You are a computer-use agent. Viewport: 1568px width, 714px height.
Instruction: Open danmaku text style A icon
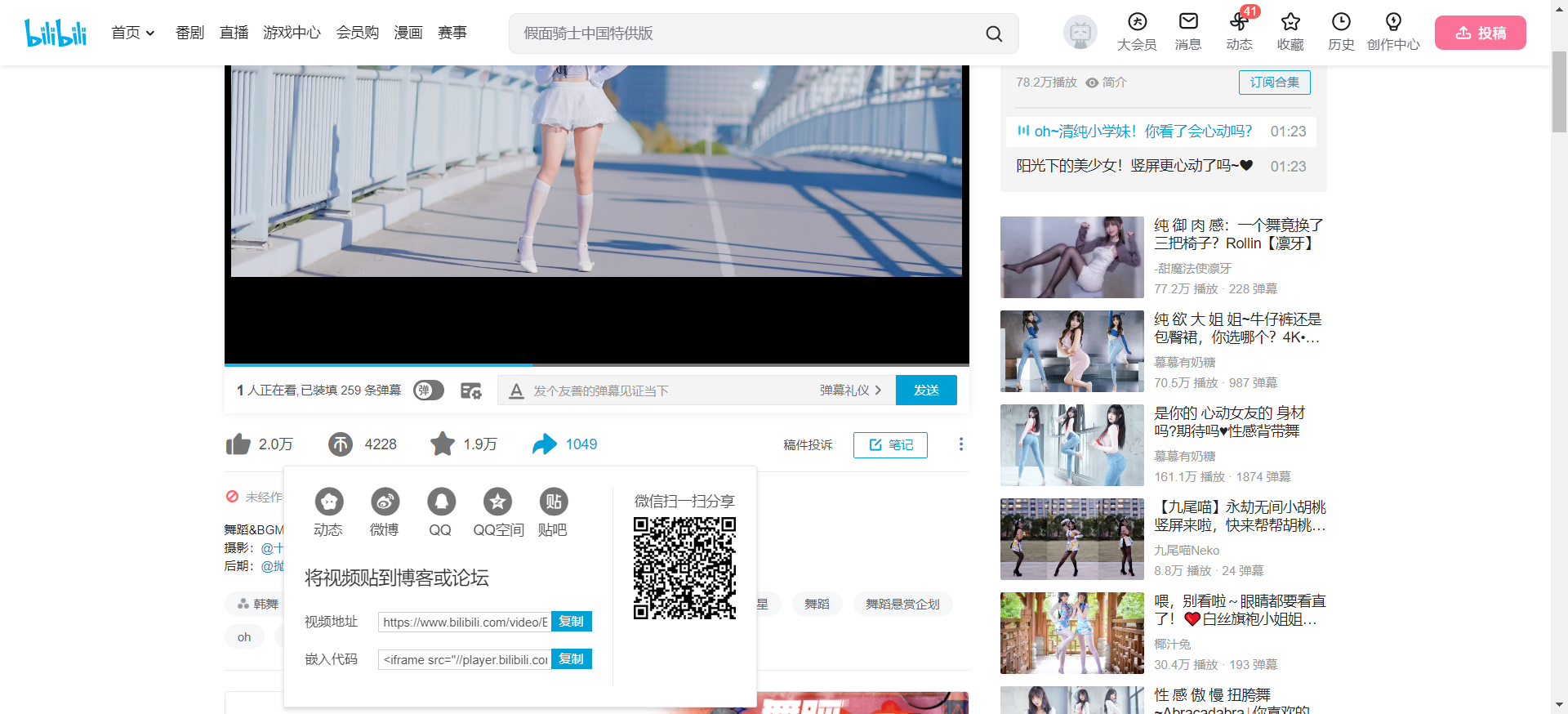point(516,391)
